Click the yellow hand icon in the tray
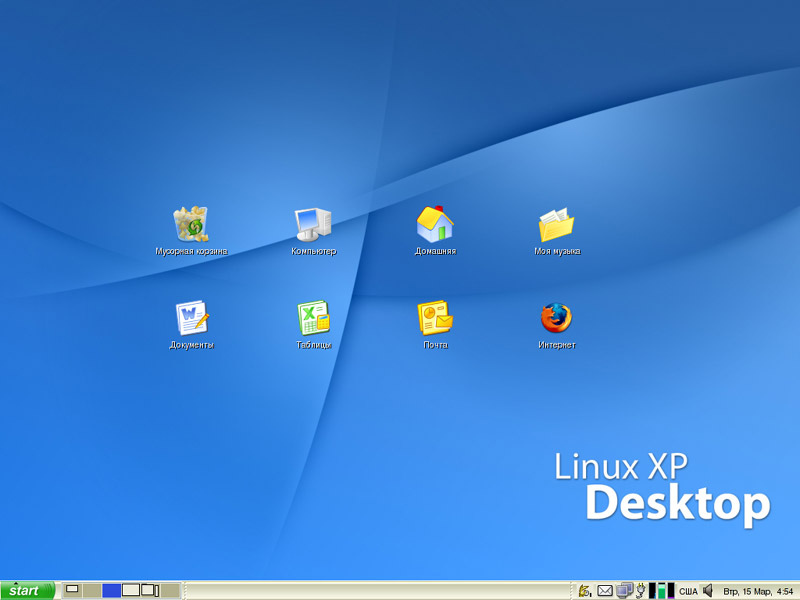Viewport: 800px width, 600px height. (x=585, y=591)
